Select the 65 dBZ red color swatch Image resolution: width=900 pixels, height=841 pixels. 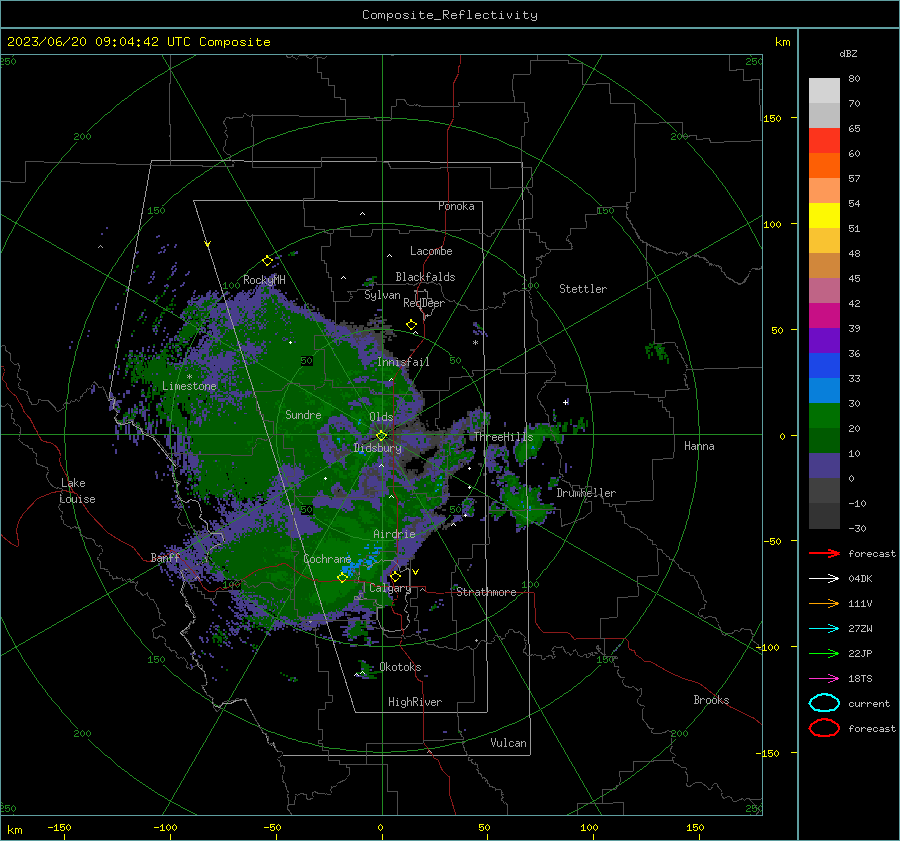click(x=824, y=140)
